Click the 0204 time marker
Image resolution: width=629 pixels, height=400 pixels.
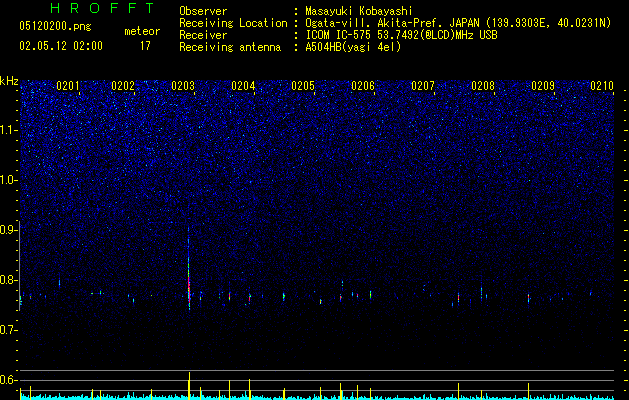(243, 86)
